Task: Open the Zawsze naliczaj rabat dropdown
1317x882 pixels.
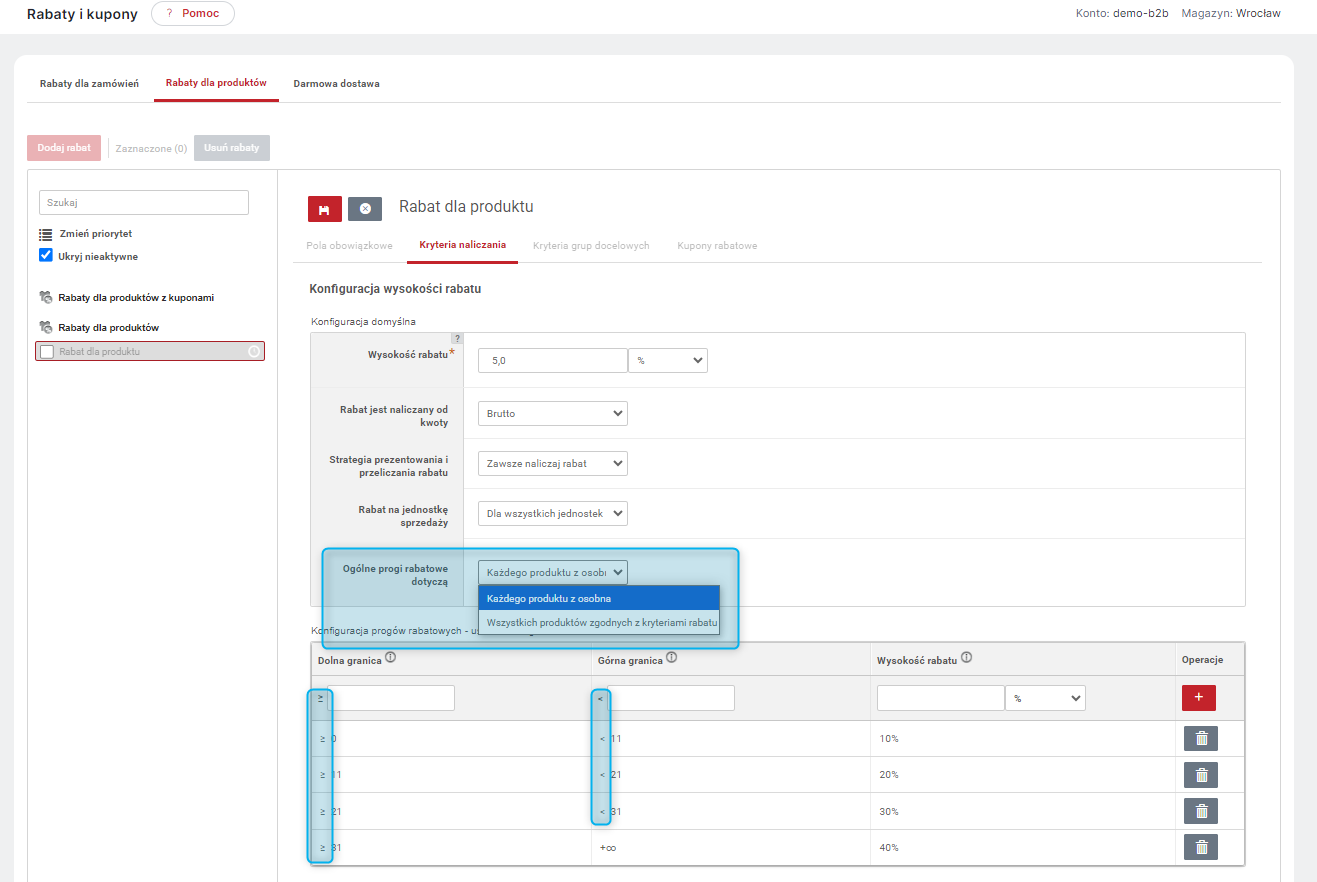Action: [553, 463]
